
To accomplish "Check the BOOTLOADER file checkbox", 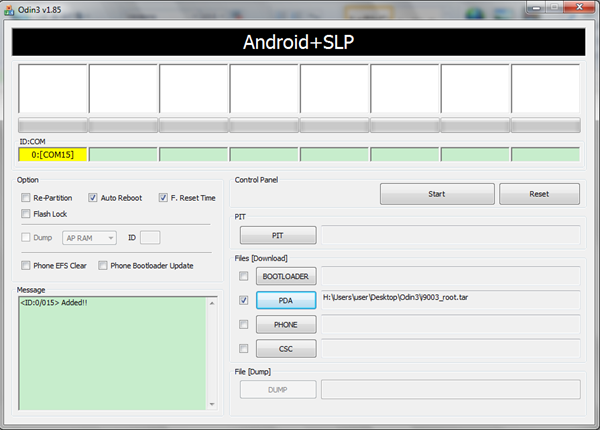I will click(x=243, y=276).
